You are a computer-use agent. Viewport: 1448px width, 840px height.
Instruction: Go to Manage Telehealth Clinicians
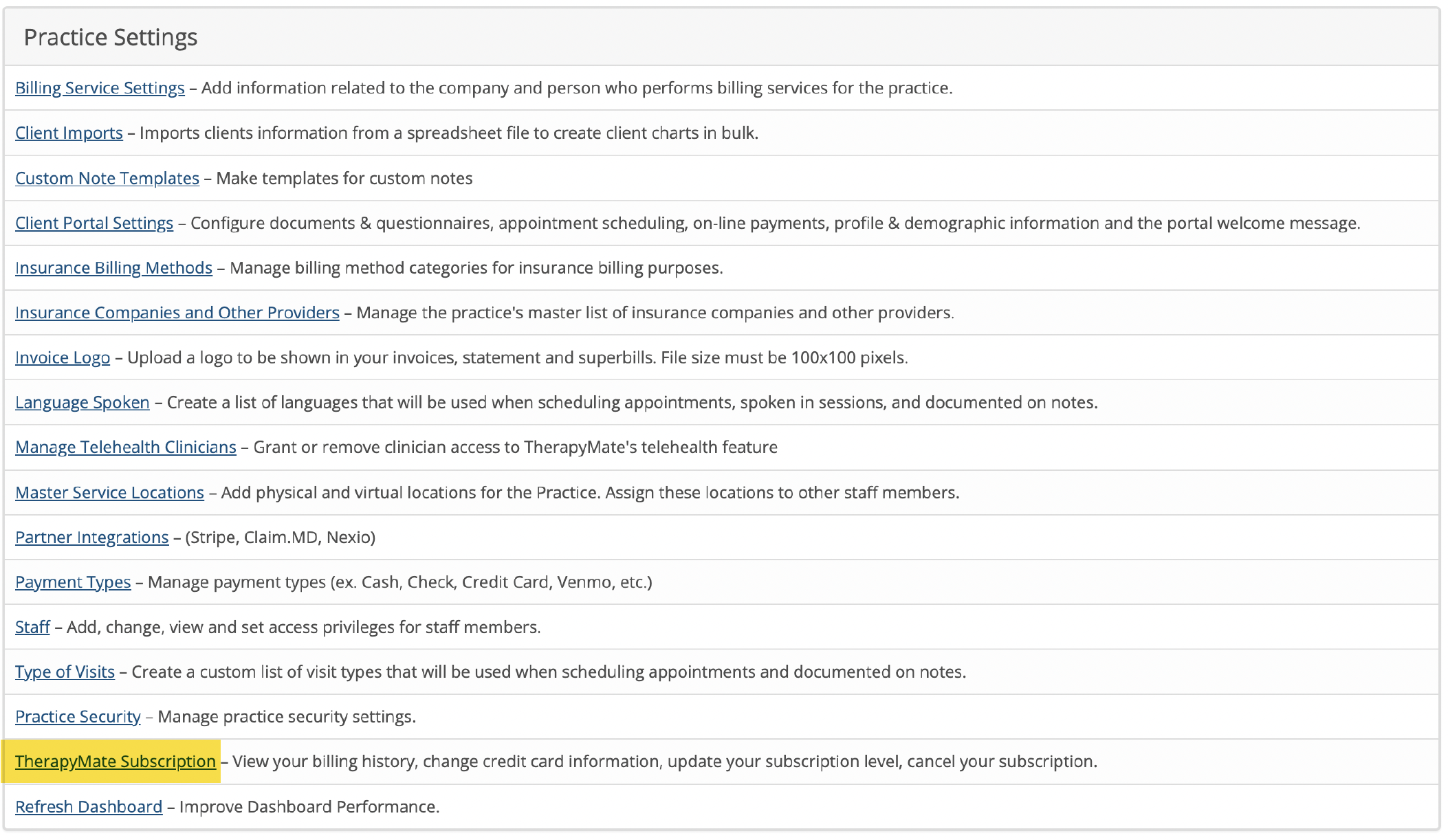[126, 447]
